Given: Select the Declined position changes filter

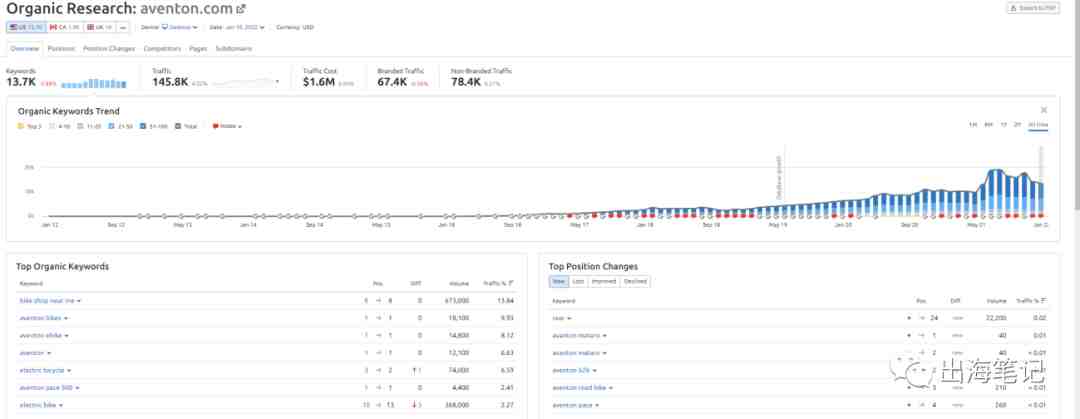Looking at the screenshot, I should coord(635,281).
